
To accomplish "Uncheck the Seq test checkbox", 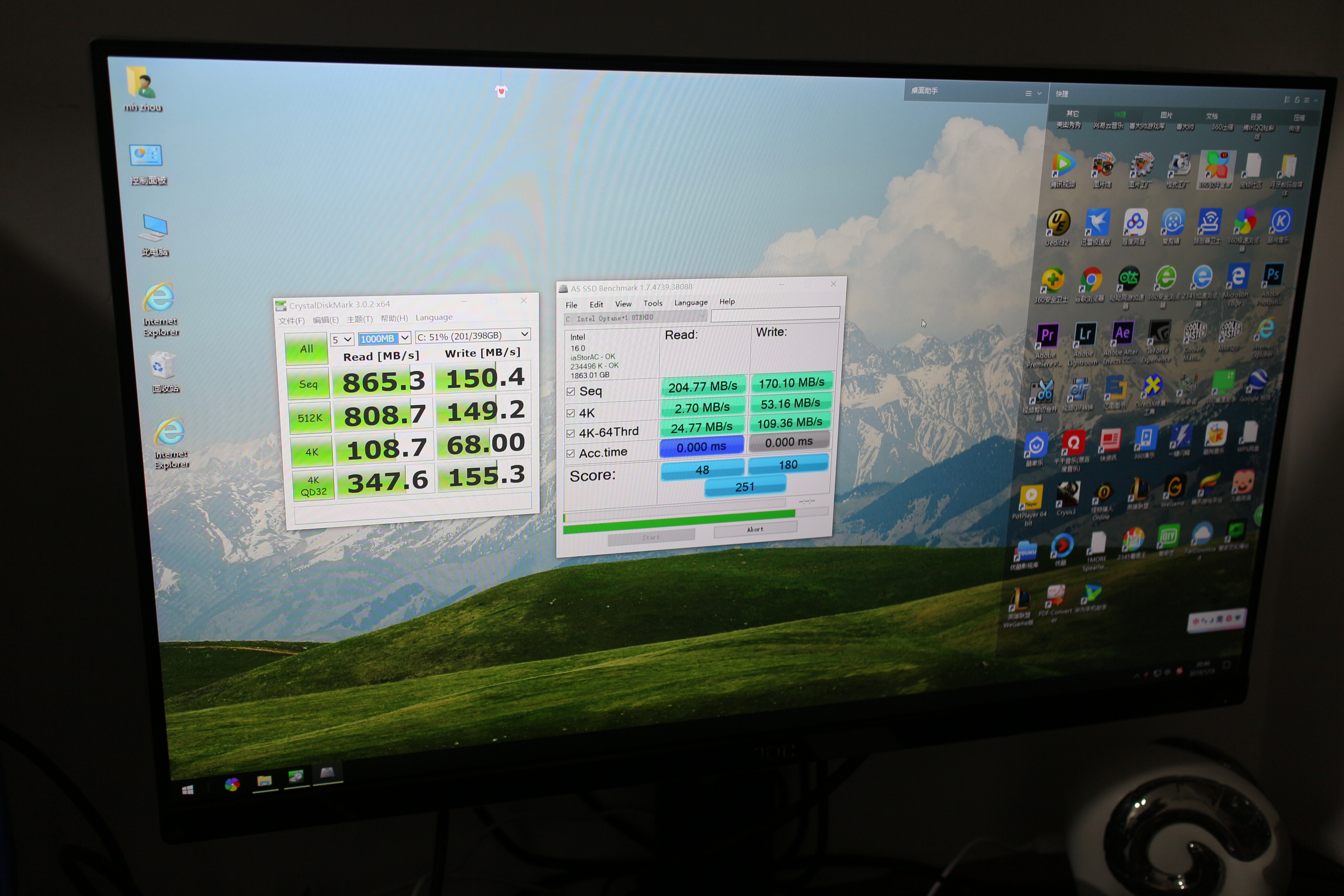I will [570, 392].
